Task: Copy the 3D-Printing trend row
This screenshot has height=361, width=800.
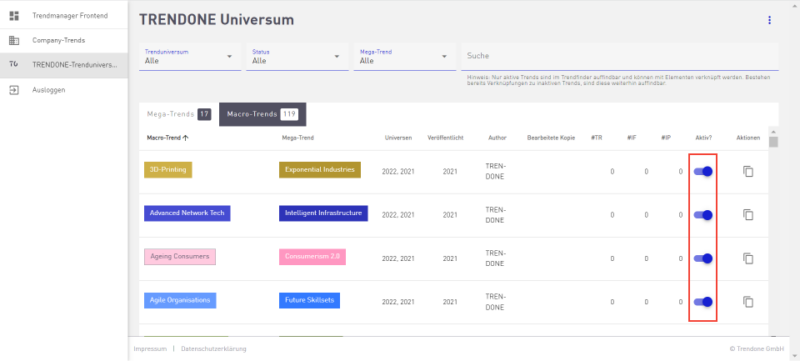Action: (x=748, y=172)
